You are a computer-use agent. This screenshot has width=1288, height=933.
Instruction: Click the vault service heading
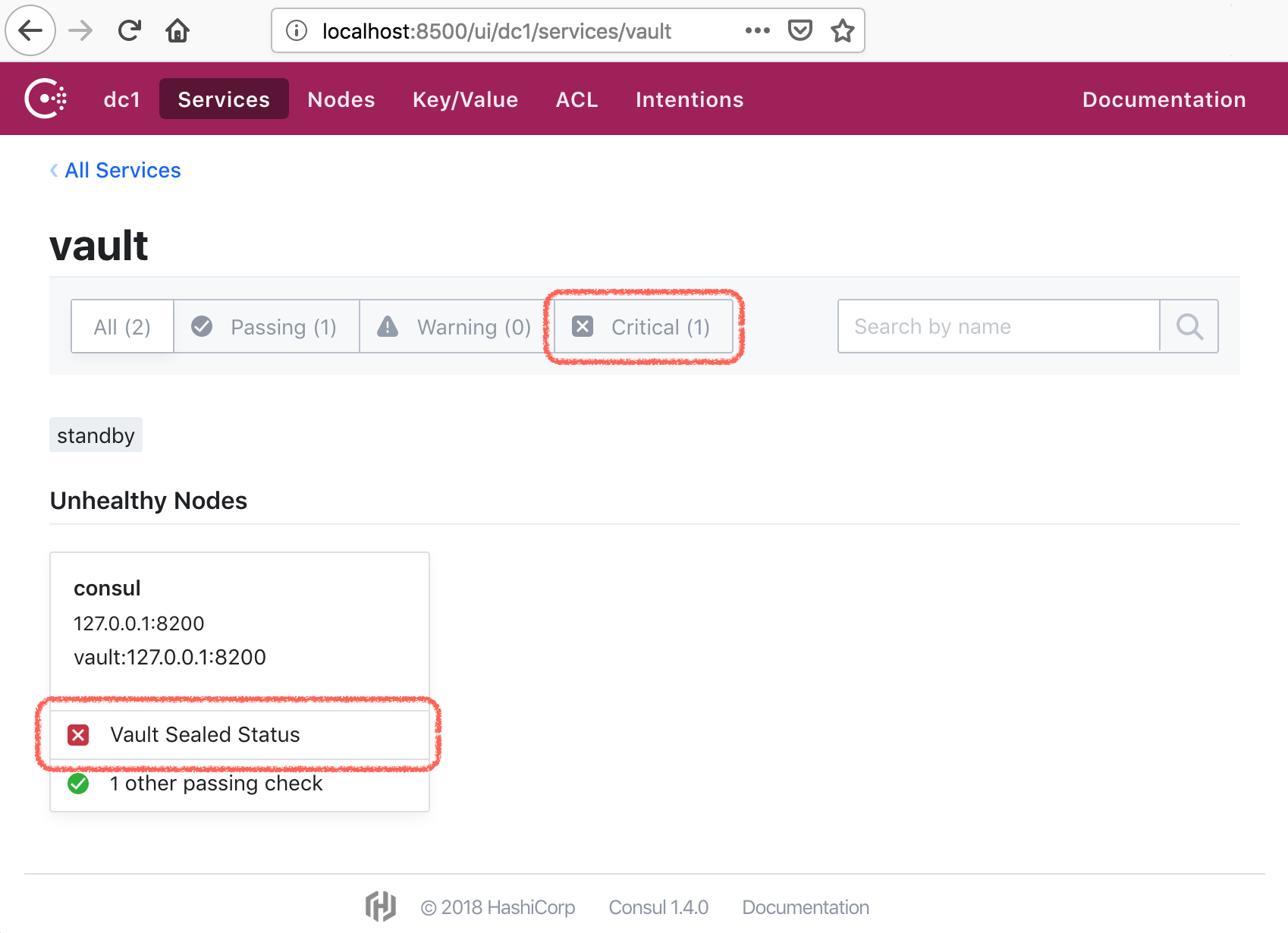click(99, 246)
